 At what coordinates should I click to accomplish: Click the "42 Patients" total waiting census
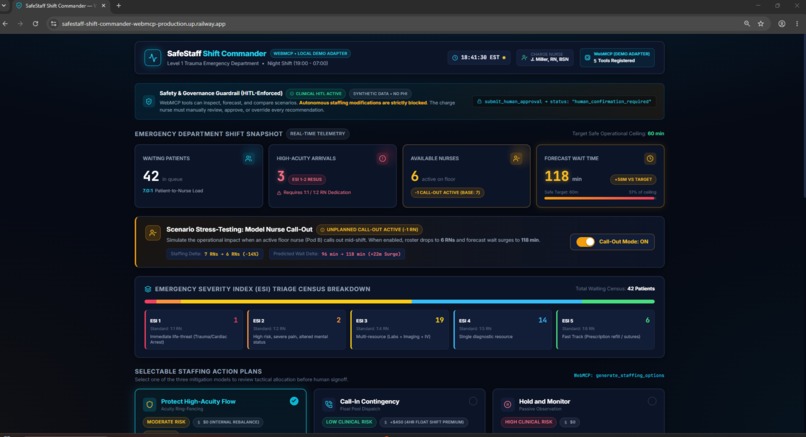coord(640,289)
